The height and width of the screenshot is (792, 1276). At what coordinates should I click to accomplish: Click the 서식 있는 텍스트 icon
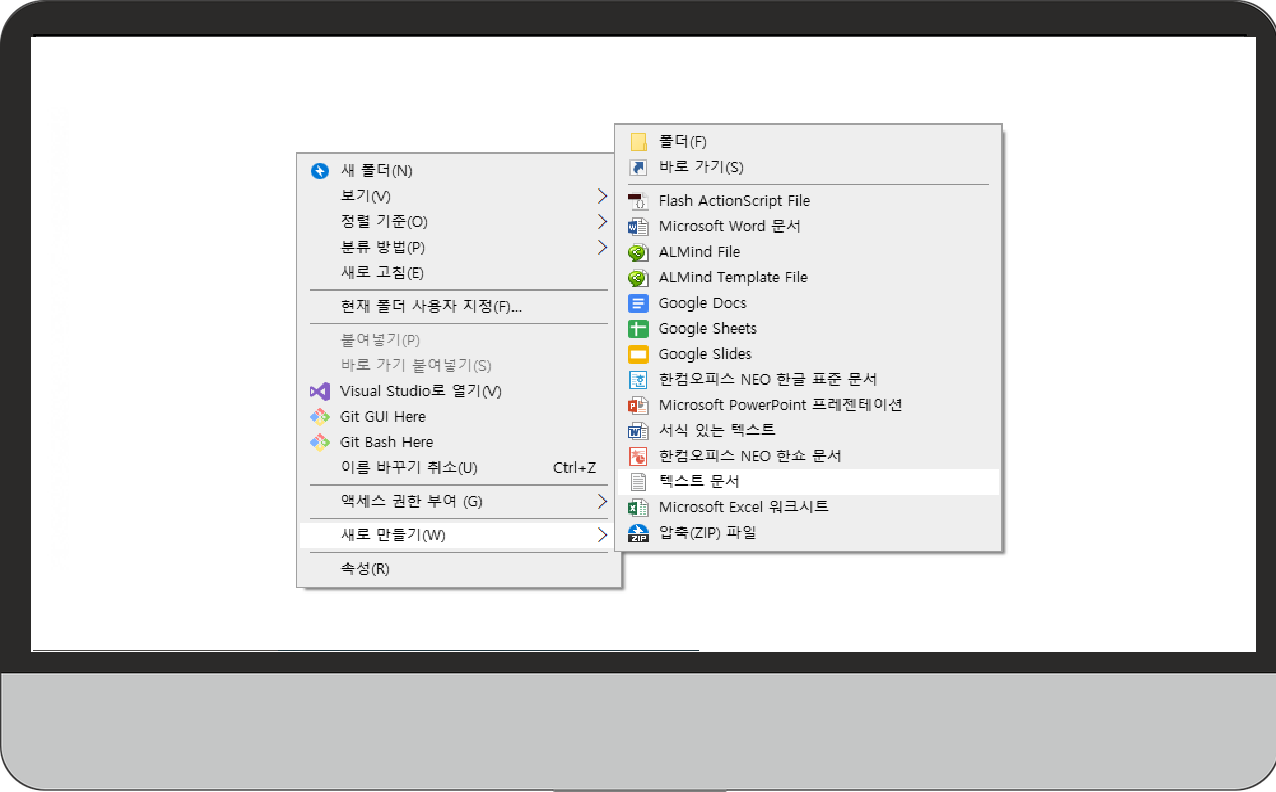click(638, 430)
